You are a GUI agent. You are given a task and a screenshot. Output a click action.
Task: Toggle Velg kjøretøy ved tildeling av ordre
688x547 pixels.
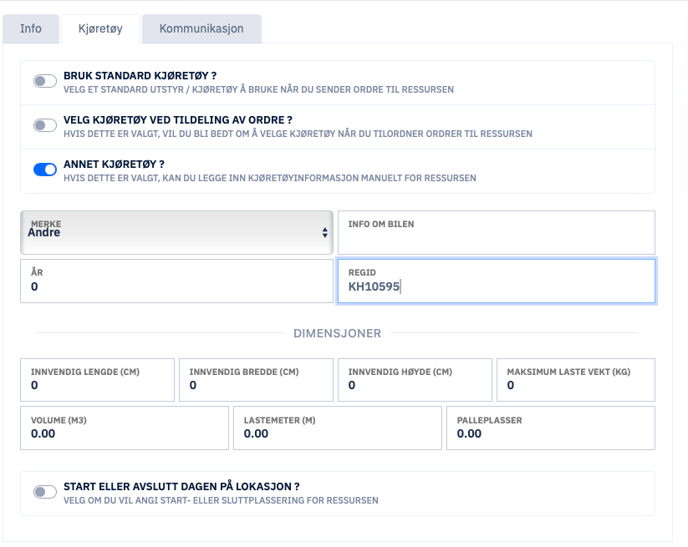pos(45,125)
